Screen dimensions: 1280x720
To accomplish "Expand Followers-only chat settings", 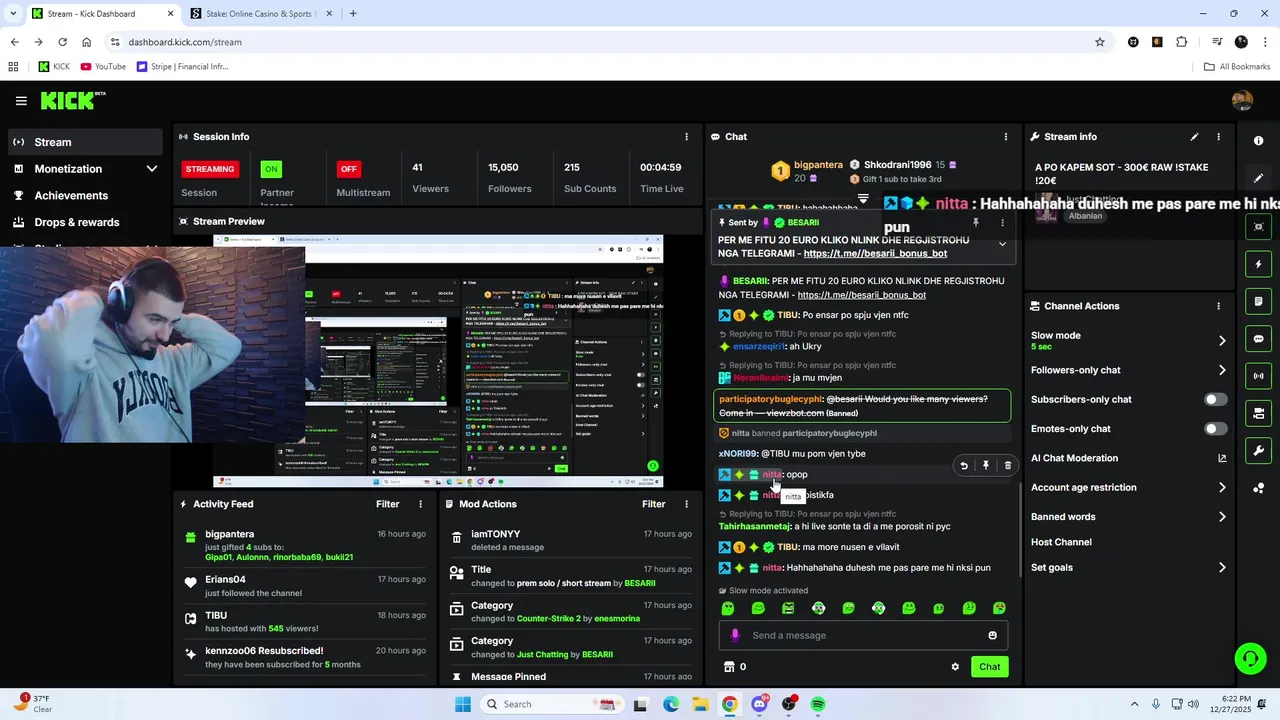I will coord(1222,370).
